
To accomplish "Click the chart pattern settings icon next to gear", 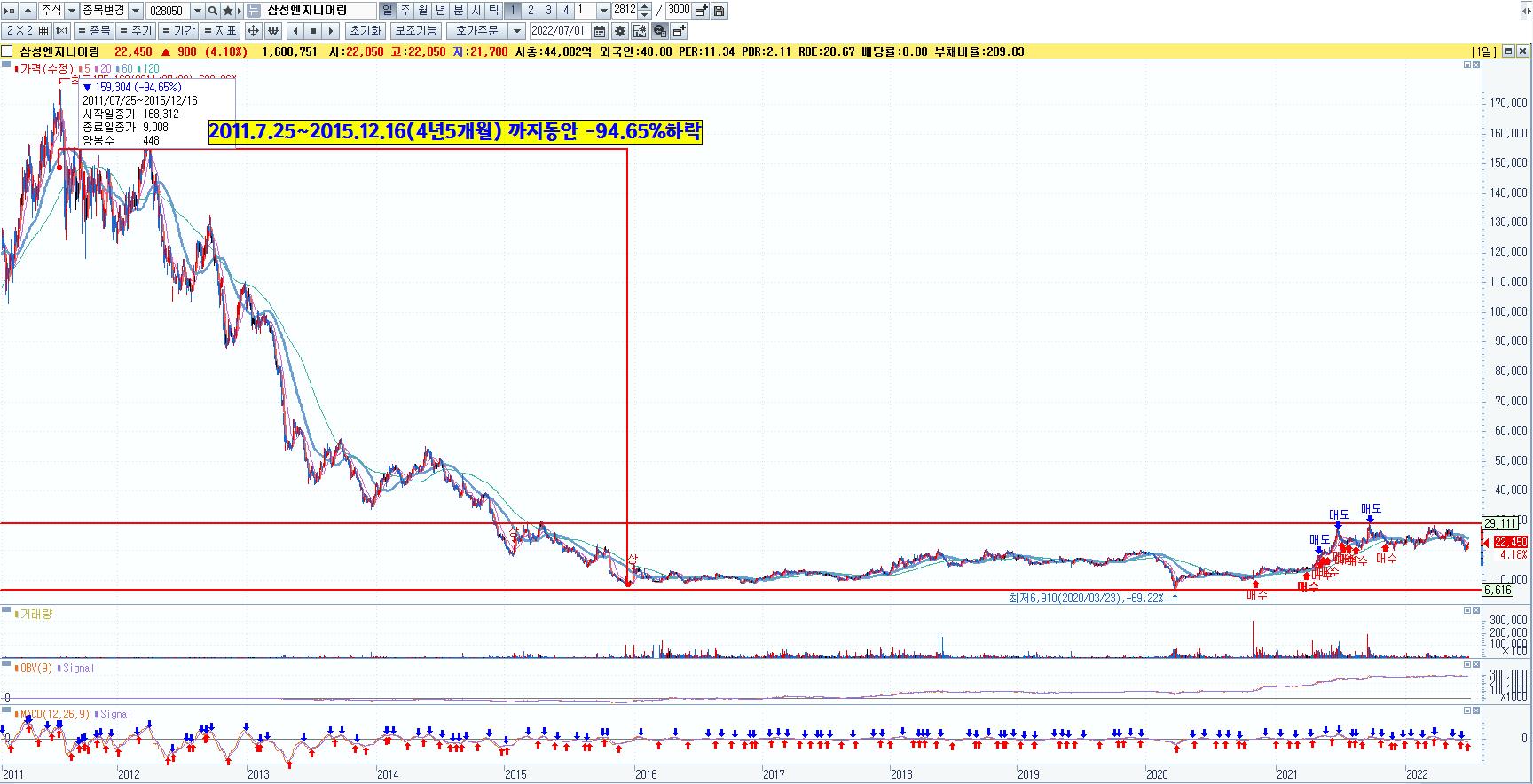I will (640, 31).
